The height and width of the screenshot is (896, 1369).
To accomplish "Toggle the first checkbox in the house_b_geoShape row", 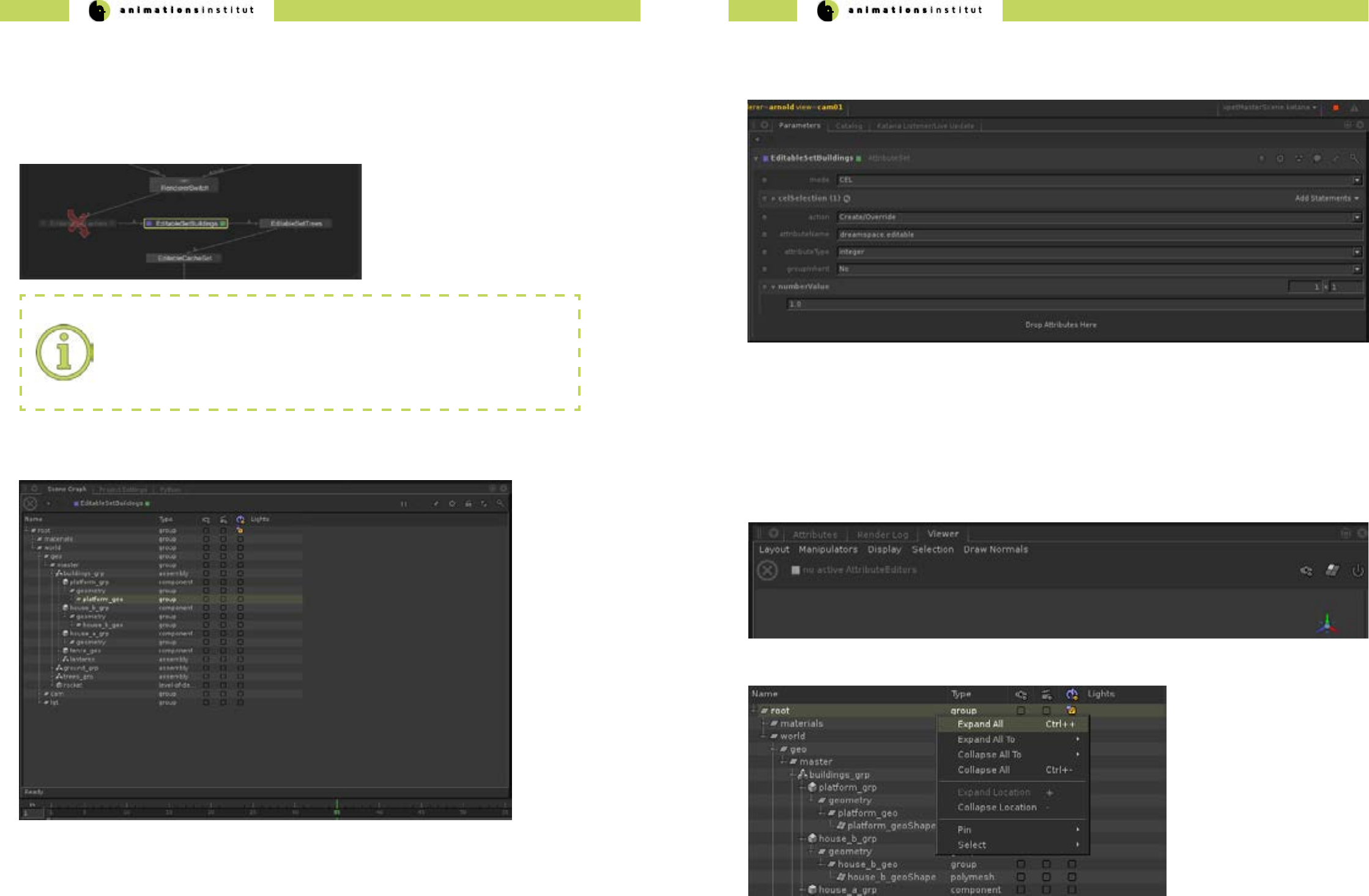I will coord(1021,877).
